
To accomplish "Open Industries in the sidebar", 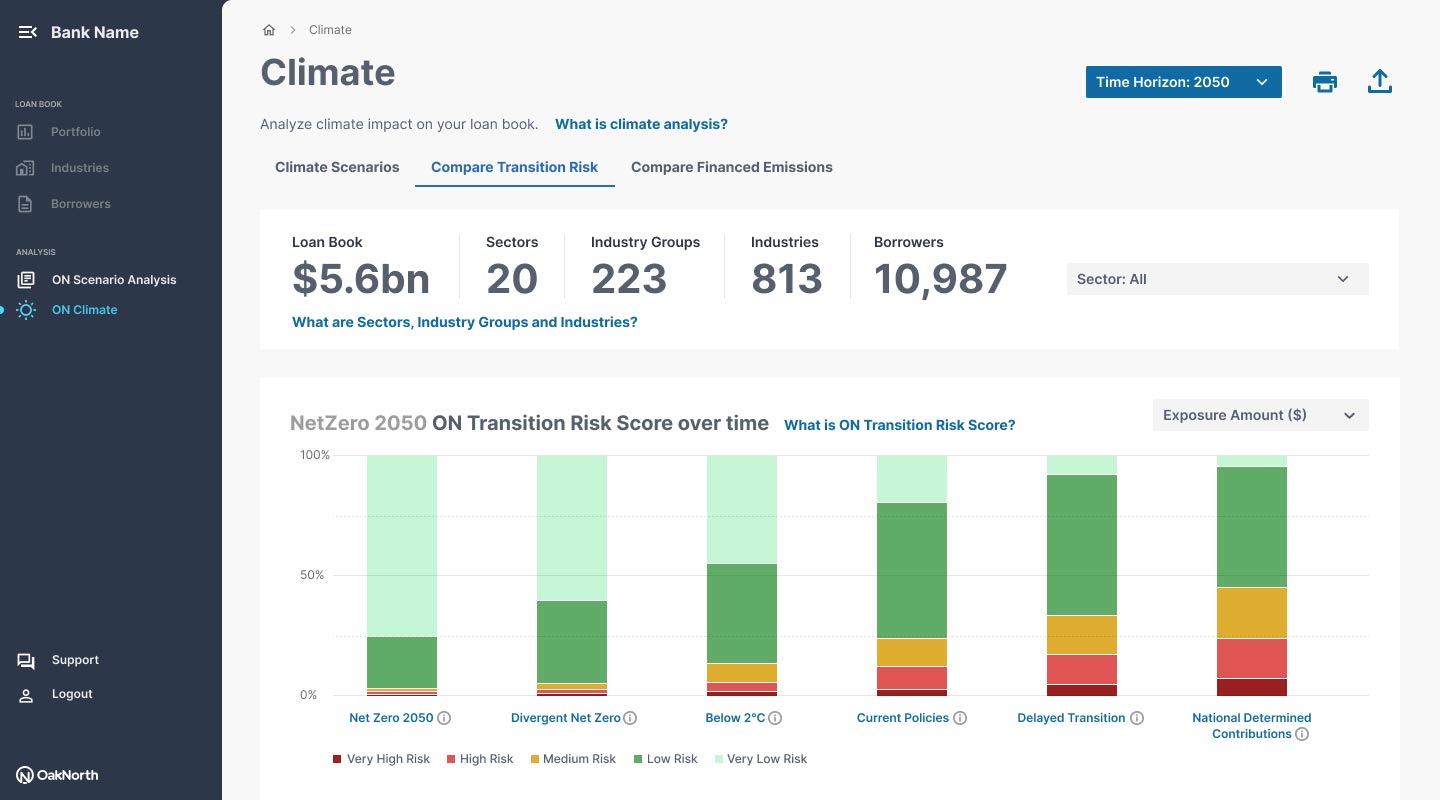I will tap(80, 168).
